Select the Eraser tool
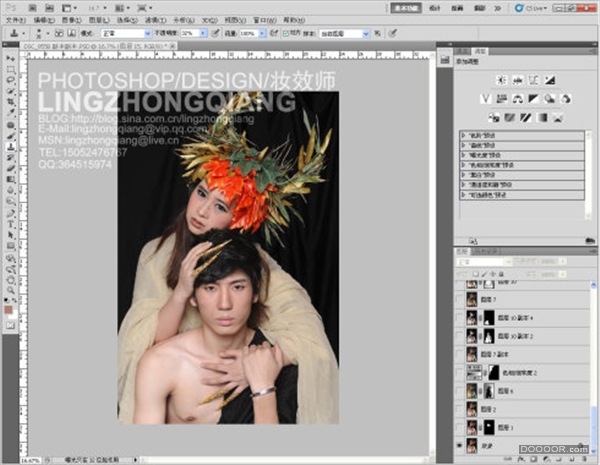The height and width of the screenshot is (465, 600). click(x=10, y=169)
